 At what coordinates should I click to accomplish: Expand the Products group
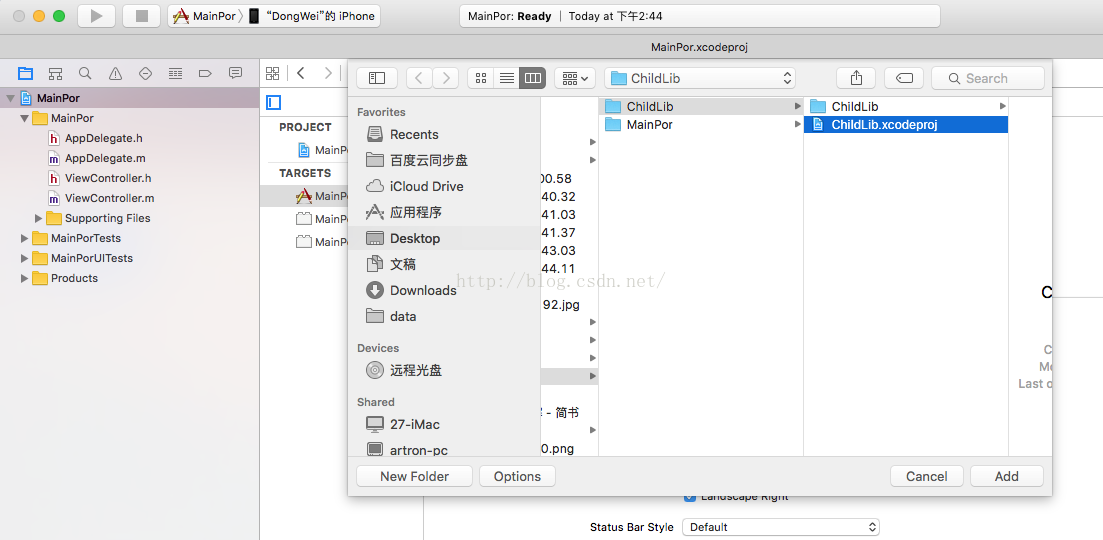[x=25, y=278]
